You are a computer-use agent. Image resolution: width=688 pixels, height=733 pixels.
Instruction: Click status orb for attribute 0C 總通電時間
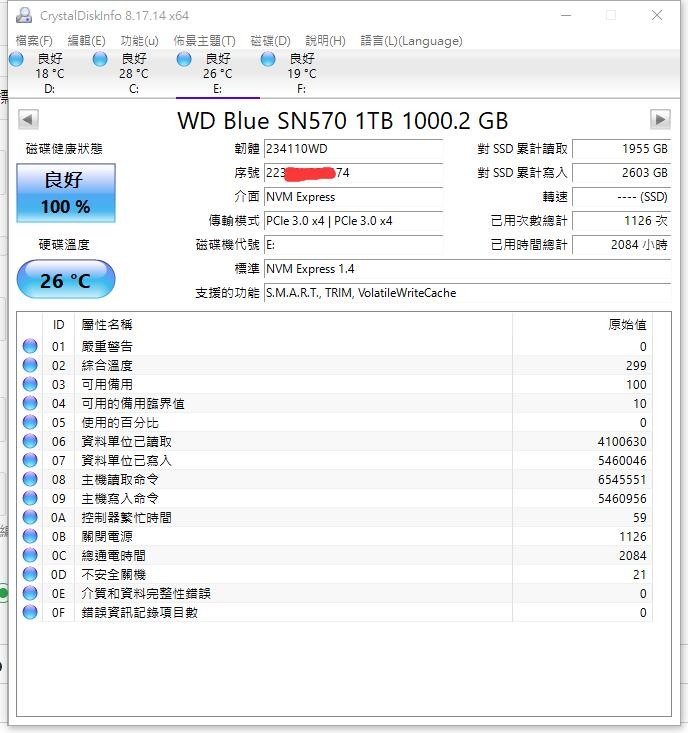[x=30, y=555]
